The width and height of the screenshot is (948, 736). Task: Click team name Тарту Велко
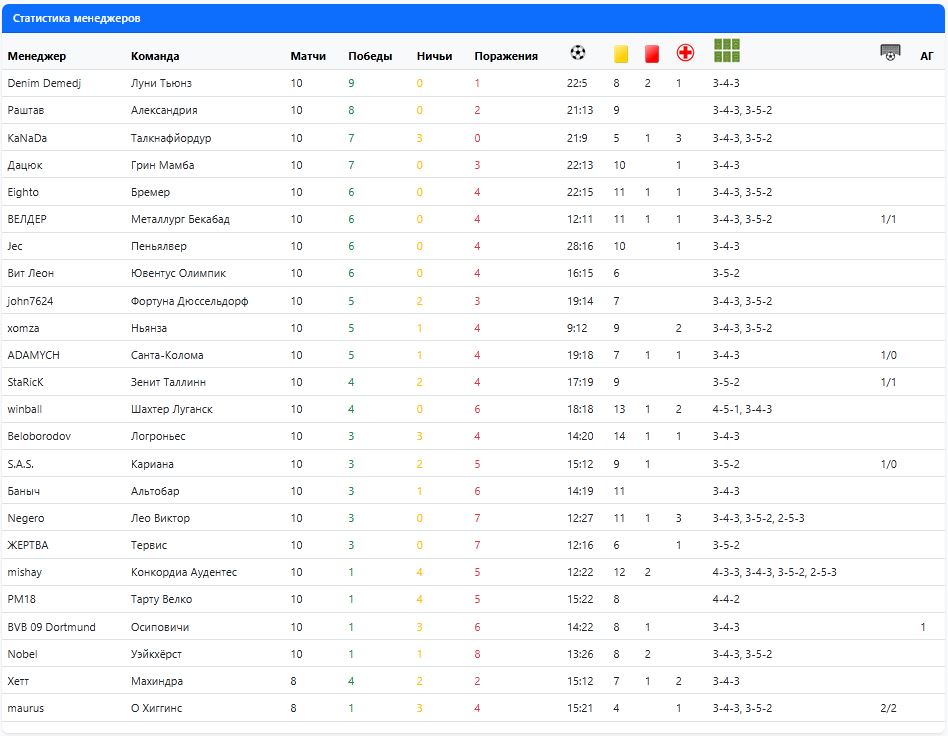point(161,599)
